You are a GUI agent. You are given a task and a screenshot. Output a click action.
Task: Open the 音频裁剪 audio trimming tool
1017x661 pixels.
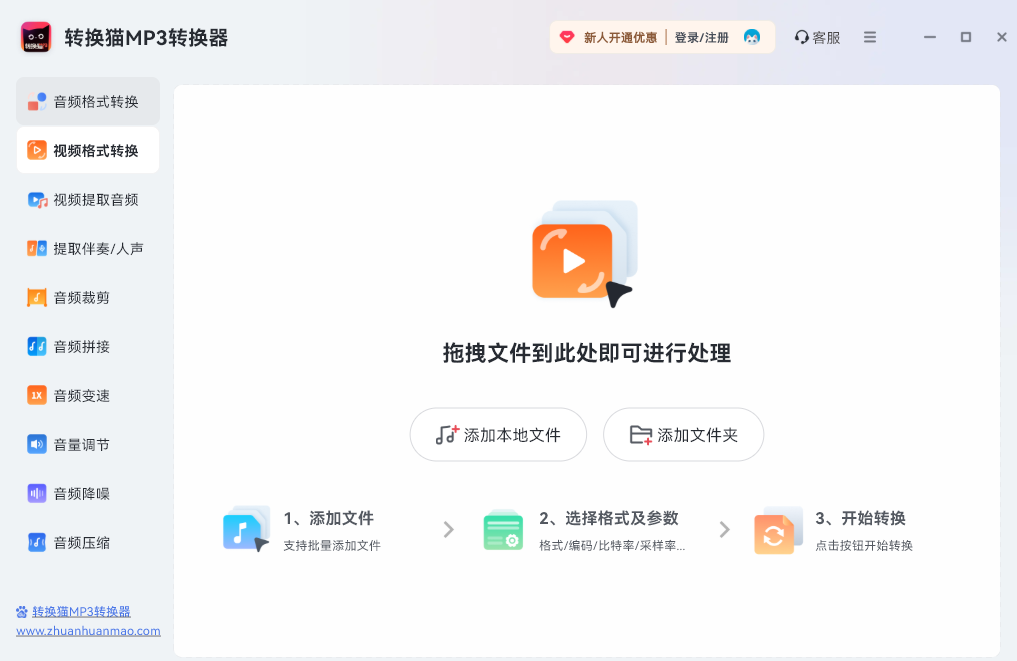pyautogui.click(x=87, y=297)
